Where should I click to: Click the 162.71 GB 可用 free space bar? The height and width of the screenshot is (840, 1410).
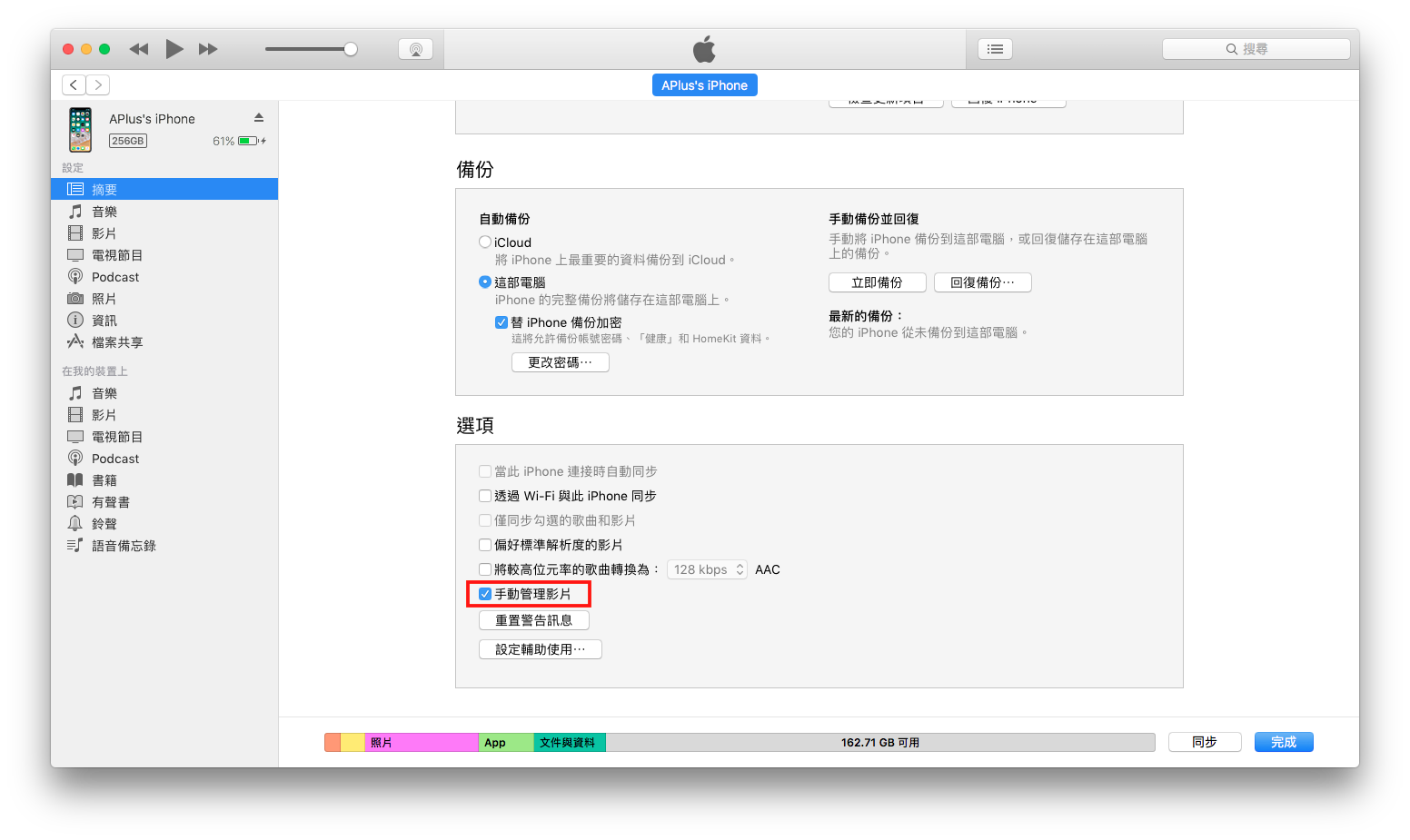click(880, 743)
